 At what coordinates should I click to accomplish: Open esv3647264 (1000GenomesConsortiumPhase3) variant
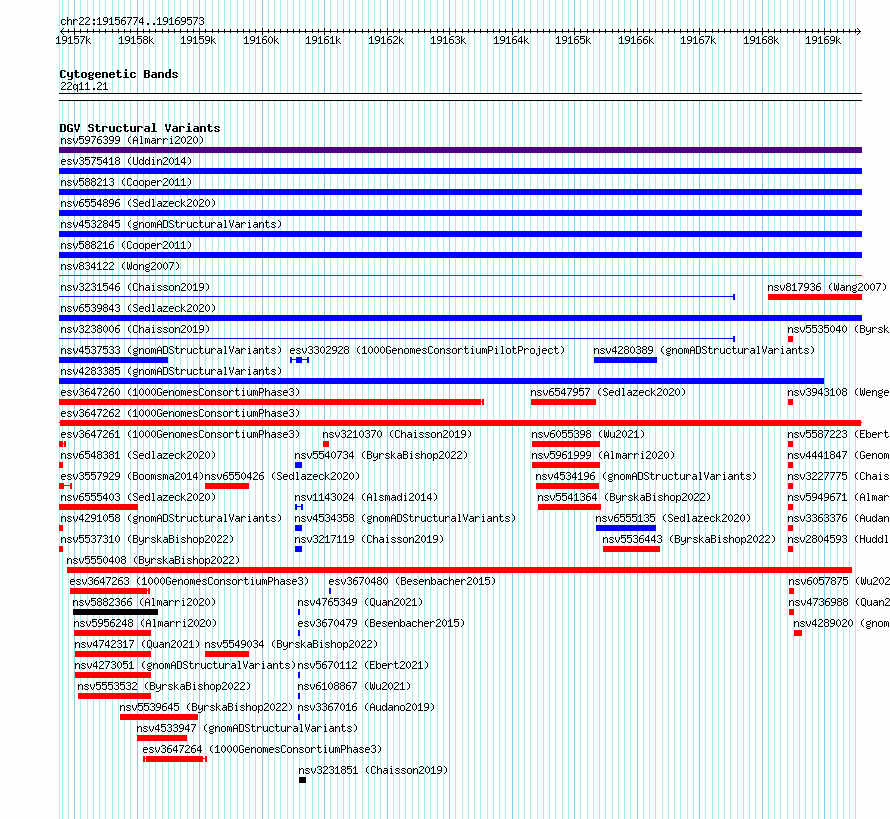click(x=262, y=749)
